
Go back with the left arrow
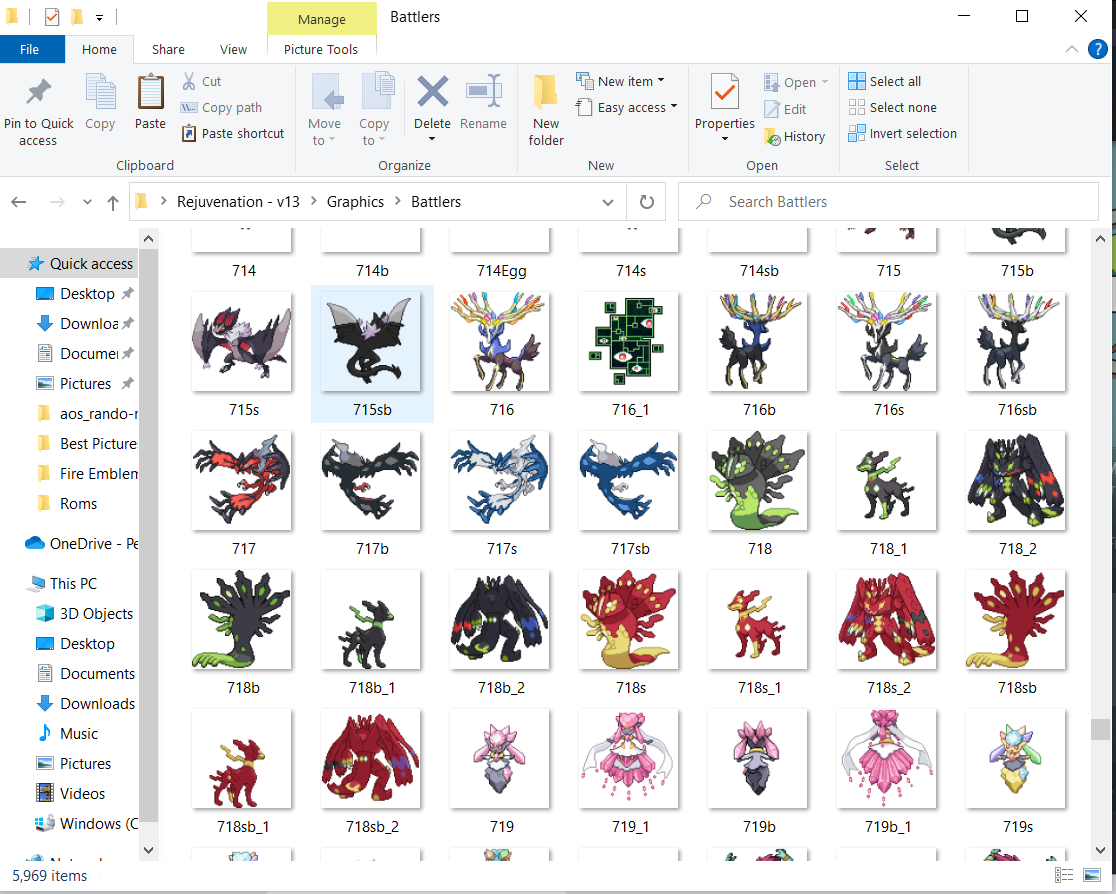[x=19, y=202]
